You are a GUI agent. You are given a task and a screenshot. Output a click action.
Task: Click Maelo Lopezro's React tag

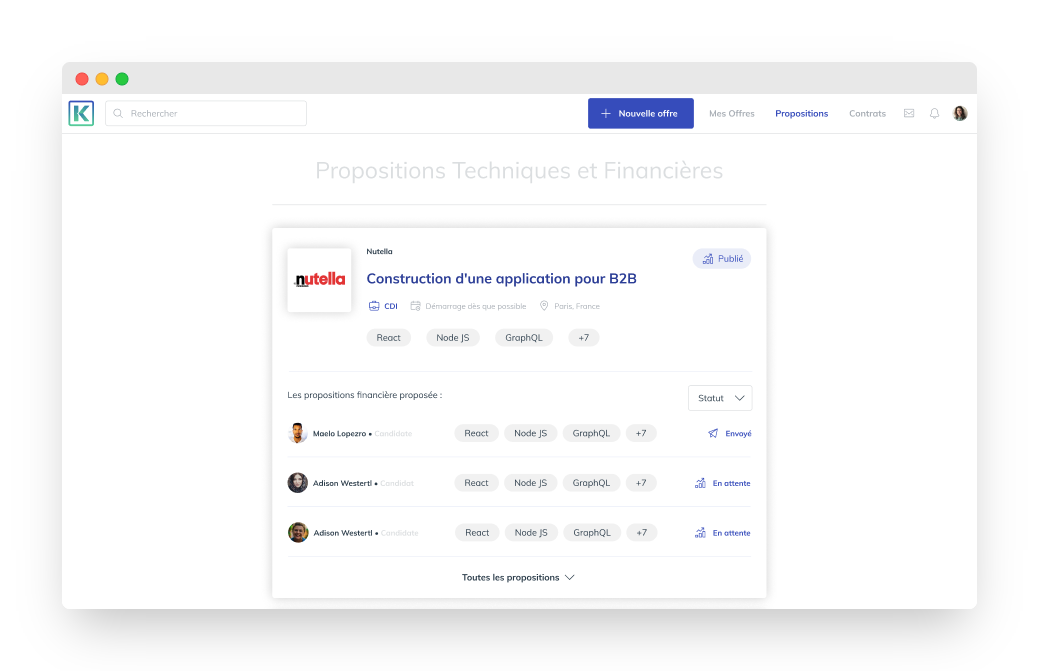click(x=476, y=433)
